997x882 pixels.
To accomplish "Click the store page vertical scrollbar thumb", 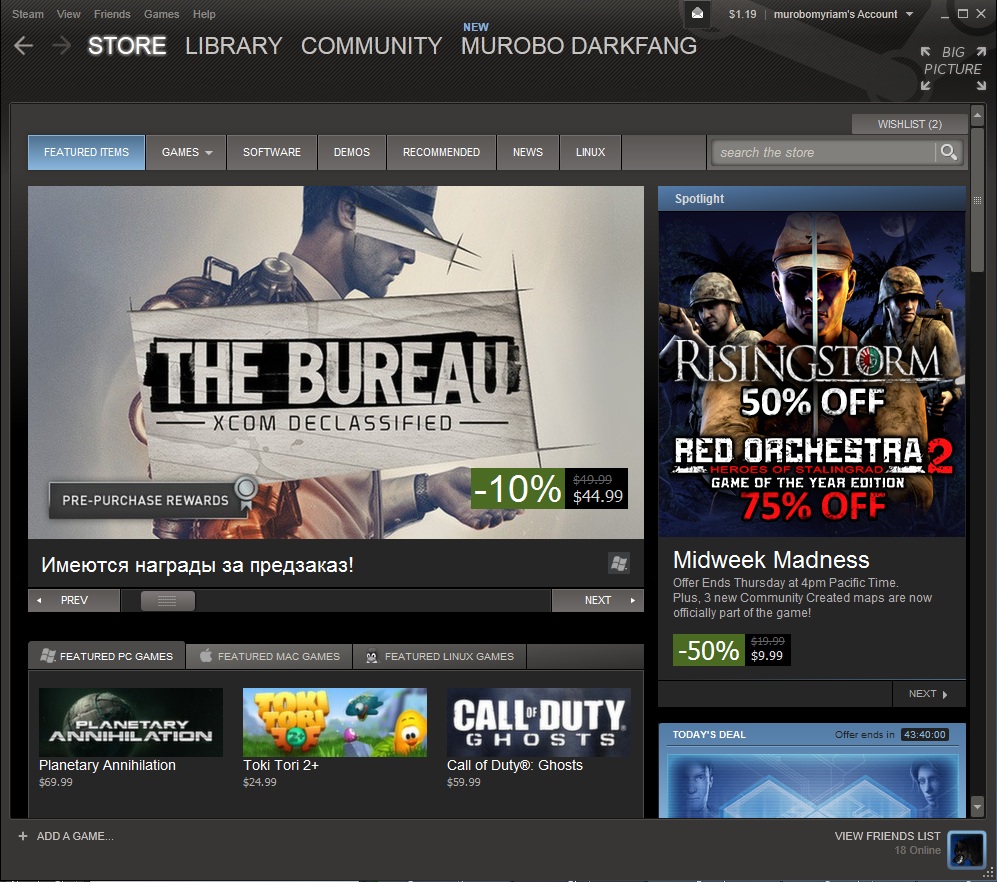I will (x=977, y=198).
